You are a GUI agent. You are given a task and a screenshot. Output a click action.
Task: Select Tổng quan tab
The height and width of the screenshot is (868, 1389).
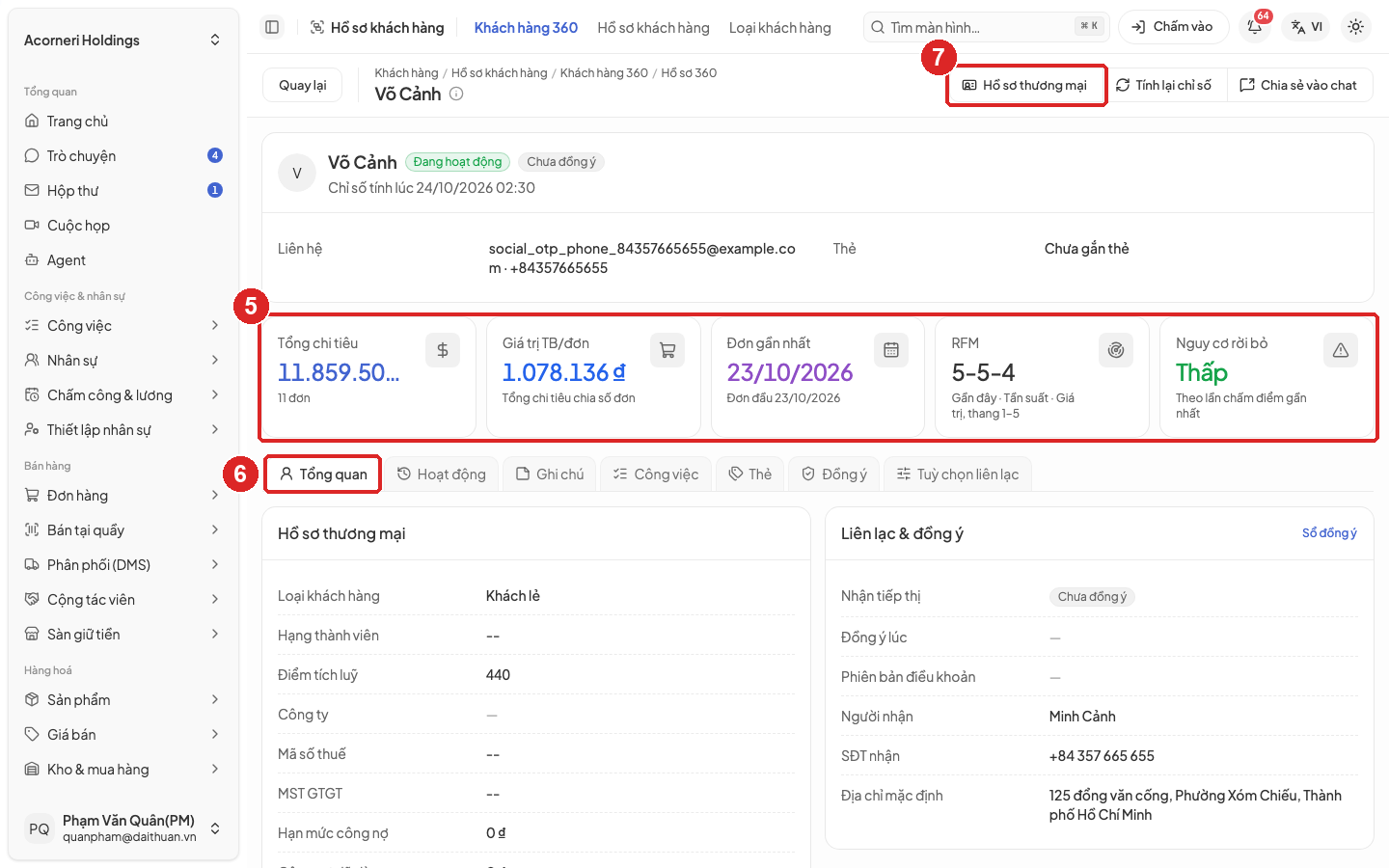[323, 475]
